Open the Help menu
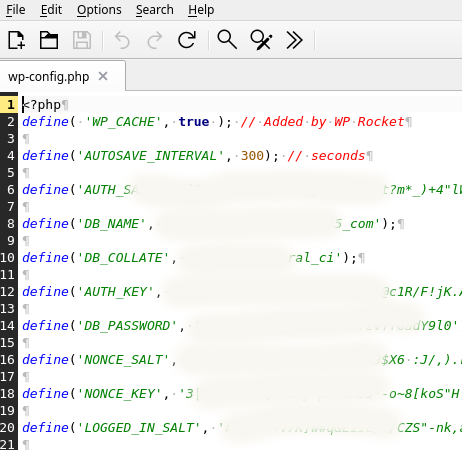462x450 pixels. (201, 10)
